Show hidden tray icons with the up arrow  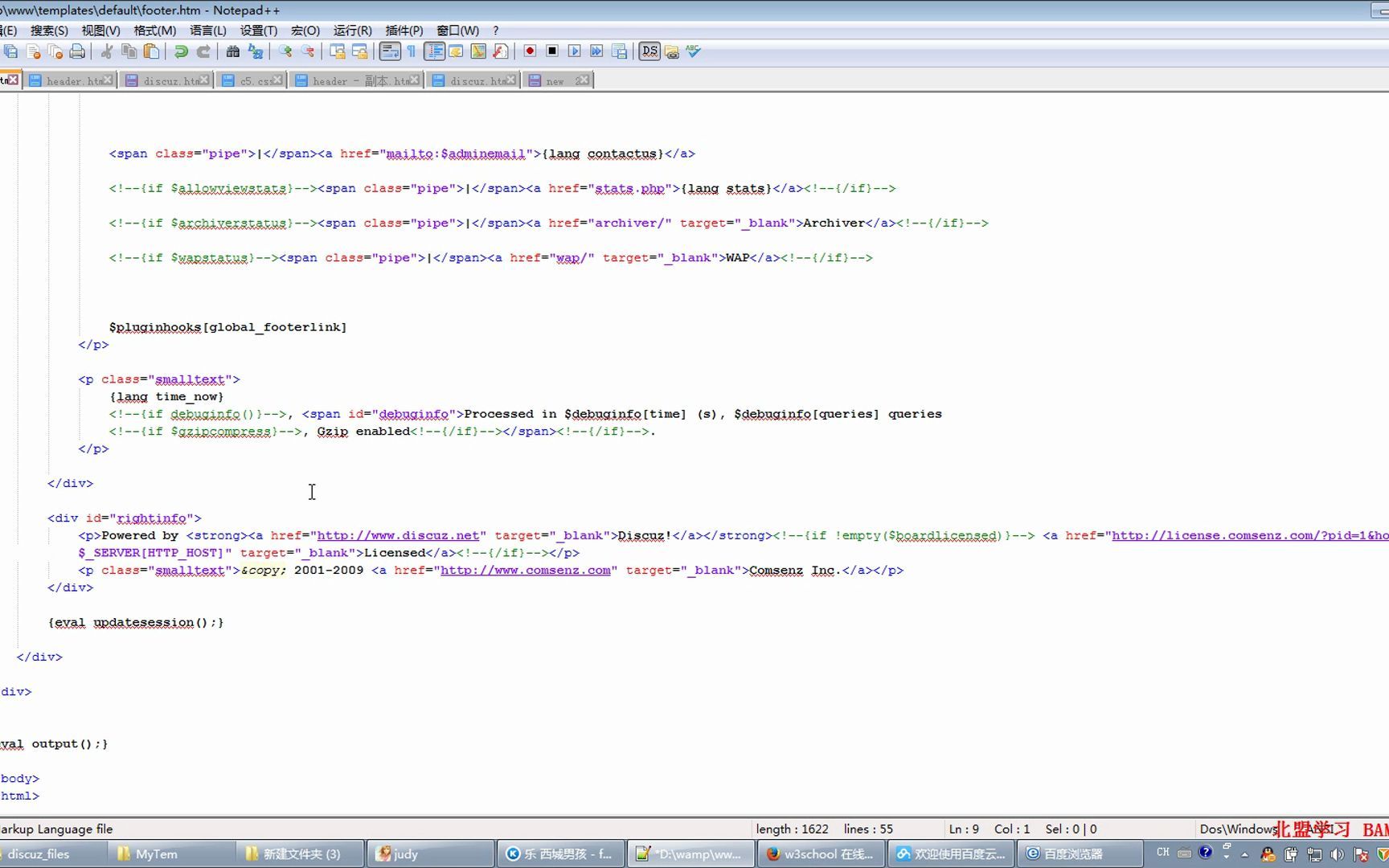1245,854
